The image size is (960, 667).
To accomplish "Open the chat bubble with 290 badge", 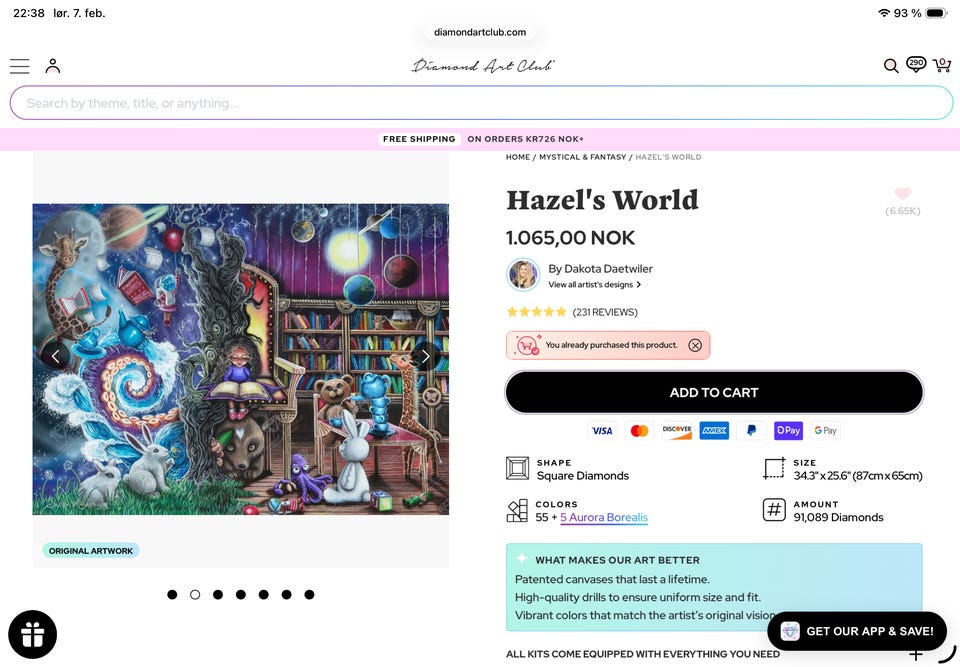I will coord(916,64).
